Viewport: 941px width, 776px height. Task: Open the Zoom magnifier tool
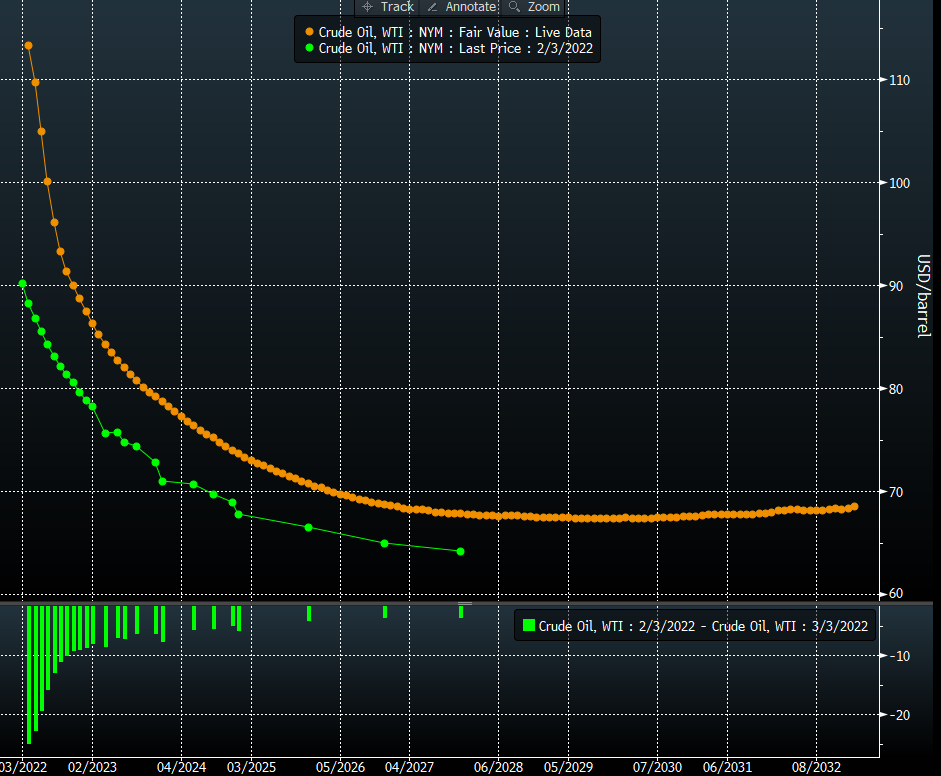click(534, 7)
